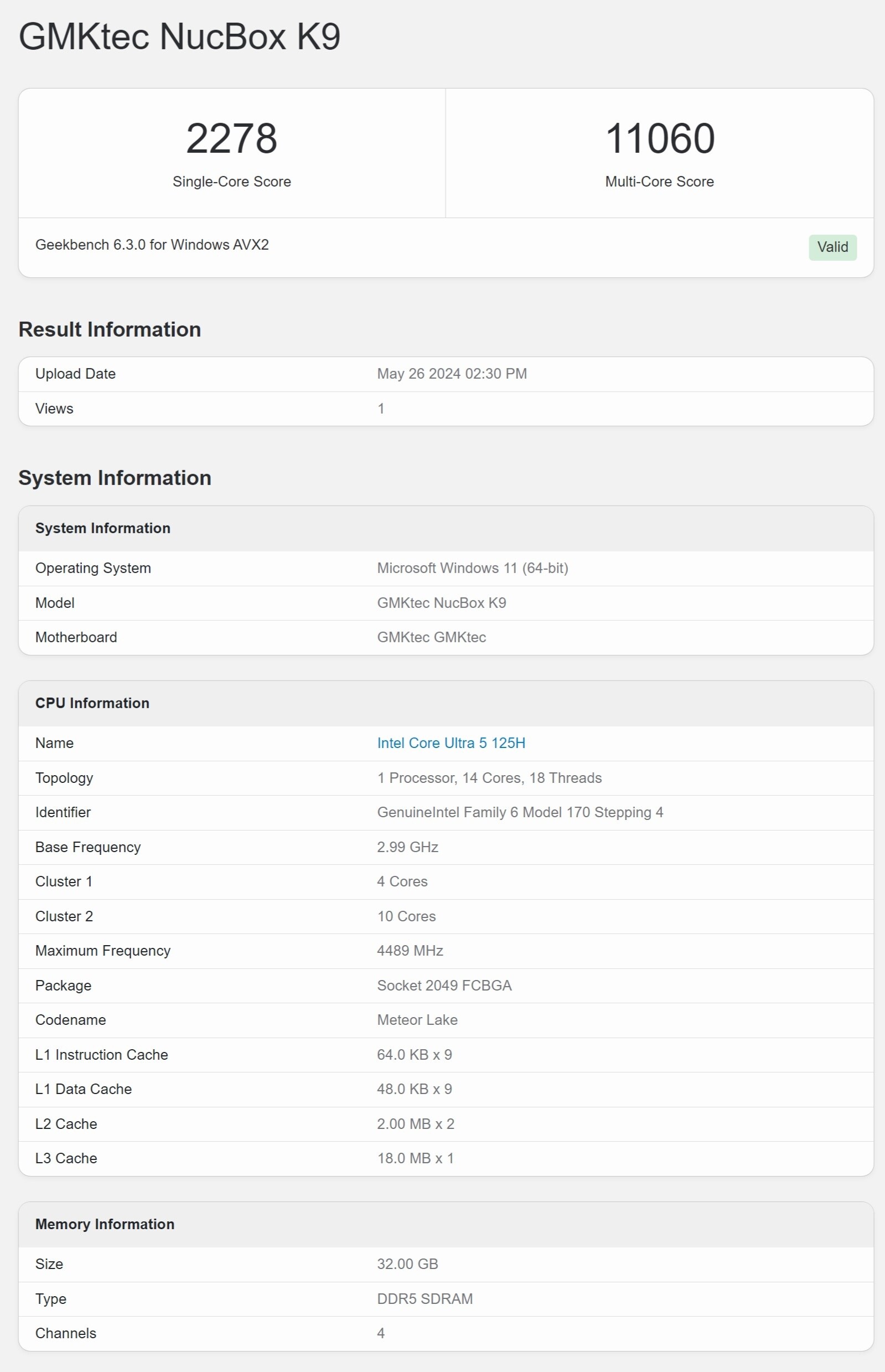Image resolution: width=885 pixels, height=1372 pixels.
Task: Click the Base Frequency 2.99 GHz value
Action: coord(407,847)
